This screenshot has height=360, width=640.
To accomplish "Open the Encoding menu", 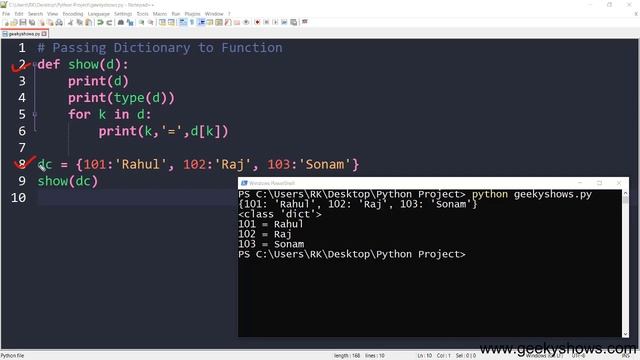I will tap(73, 14).
